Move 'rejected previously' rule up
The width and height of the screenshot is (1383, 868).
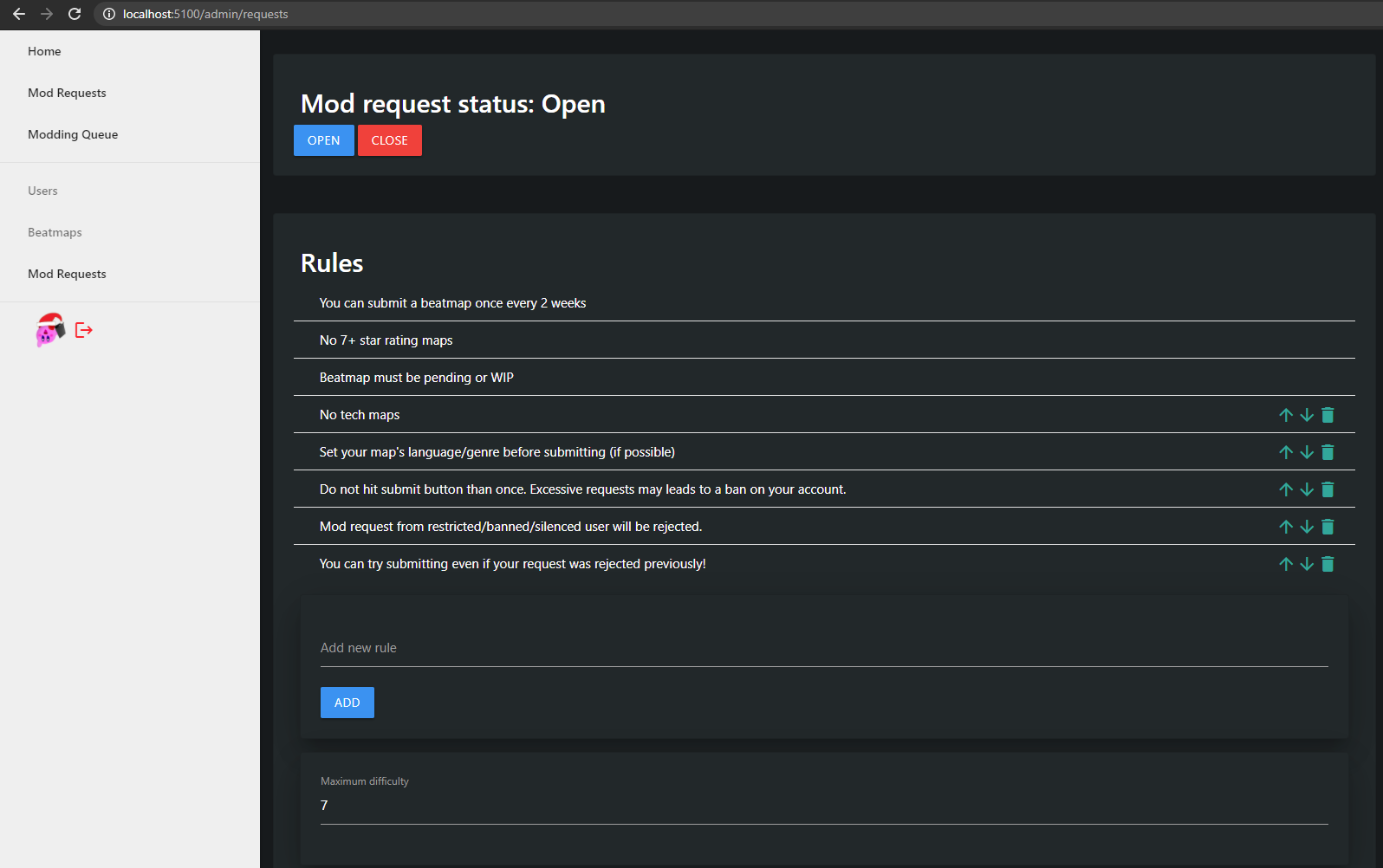(1286, 564)
